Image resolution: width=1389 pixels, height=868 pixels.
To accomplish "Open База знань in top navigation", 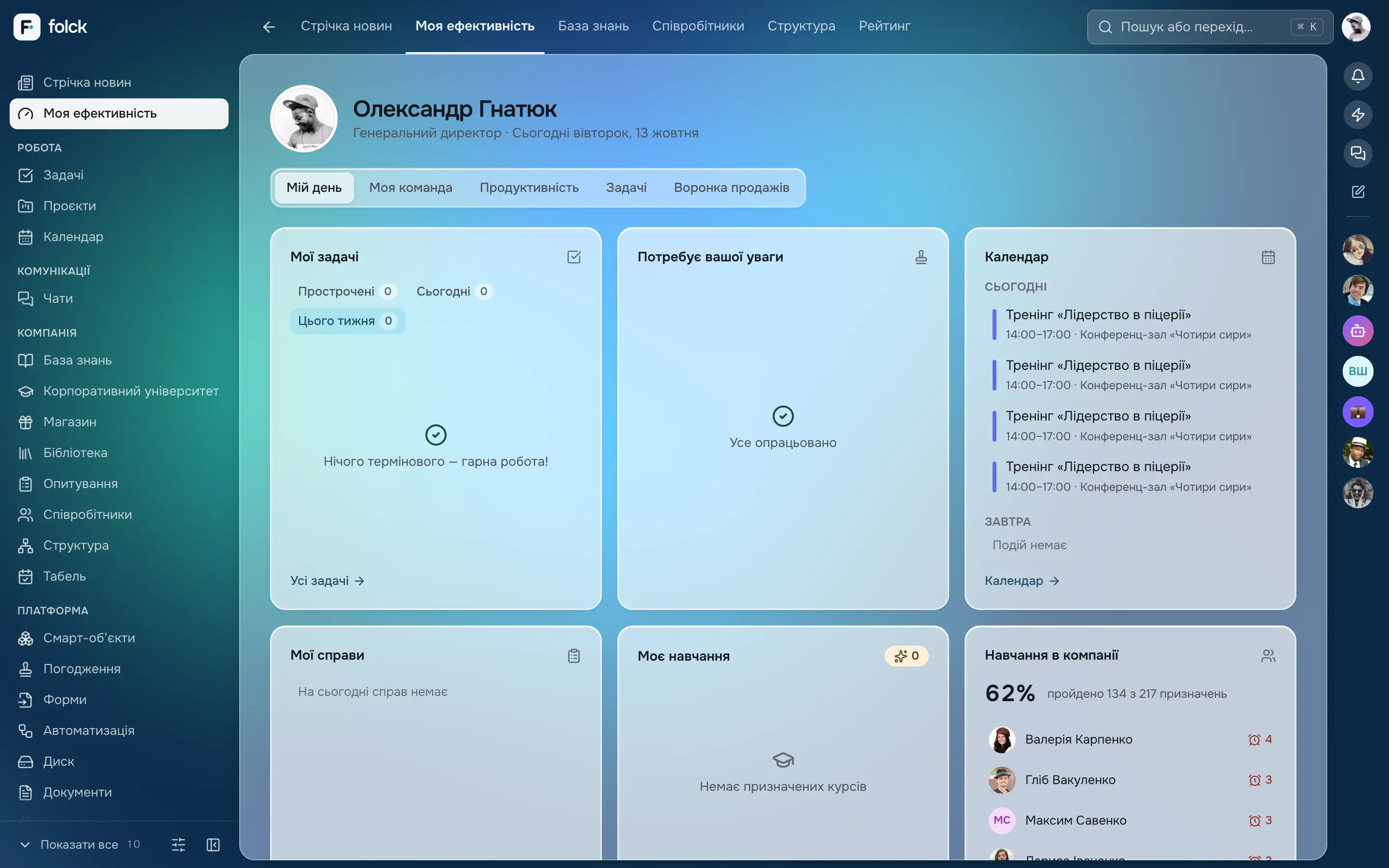I will coord(593,27).
